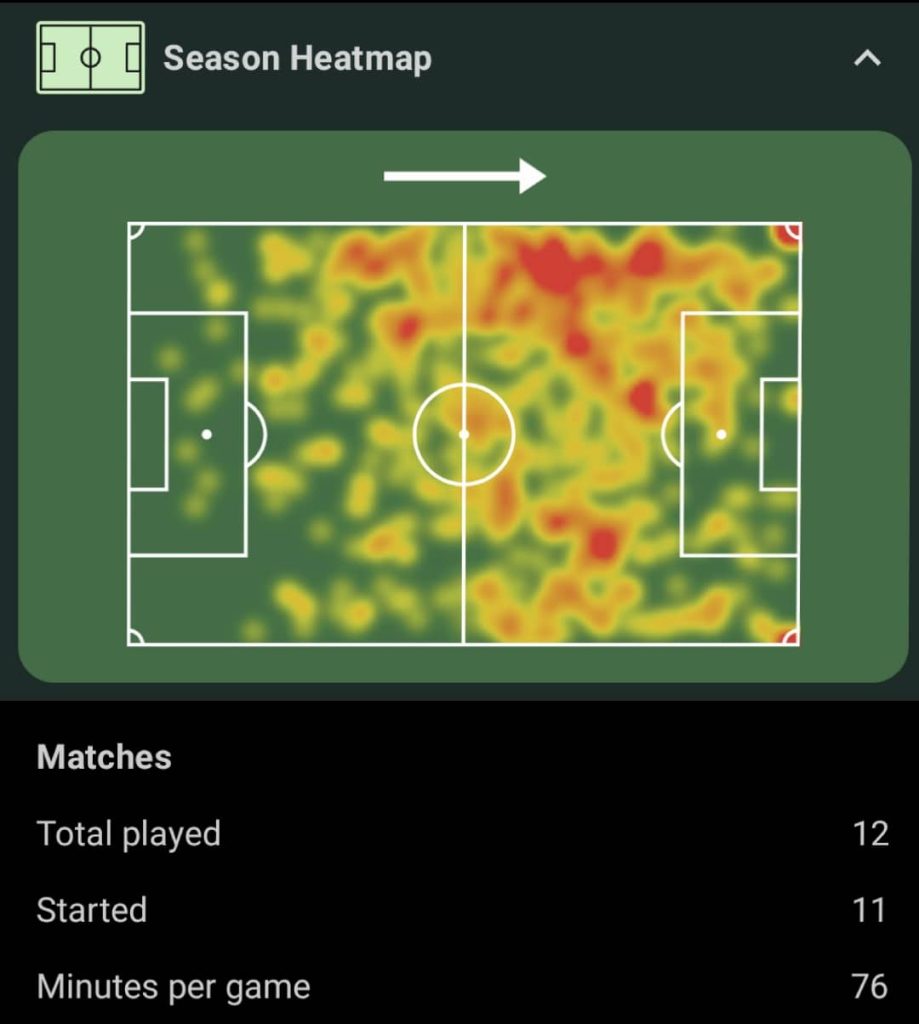Click the Started stat label

click(x=91, y=910)
